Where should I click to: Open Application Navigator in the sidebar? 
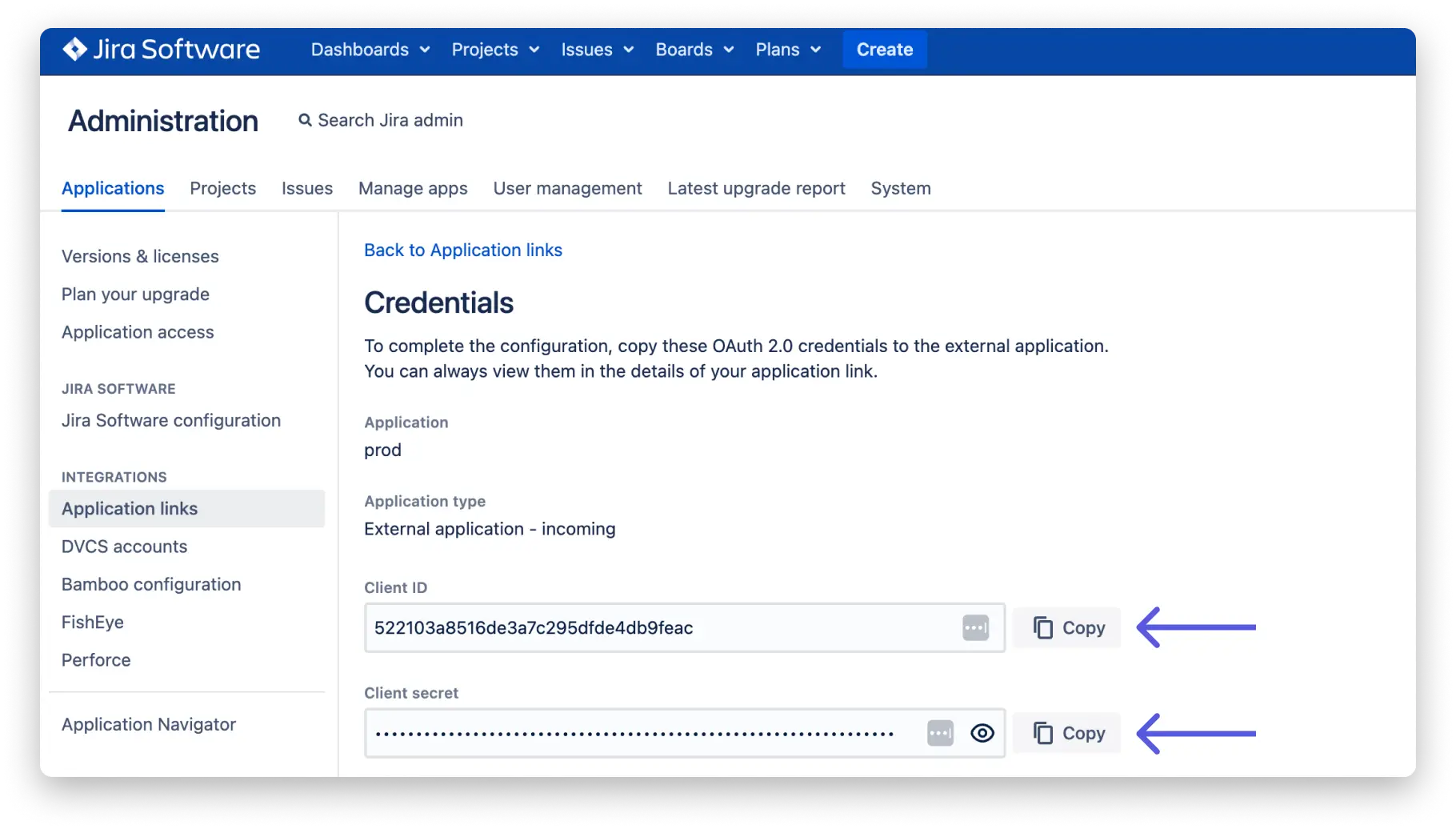[149, 725]
